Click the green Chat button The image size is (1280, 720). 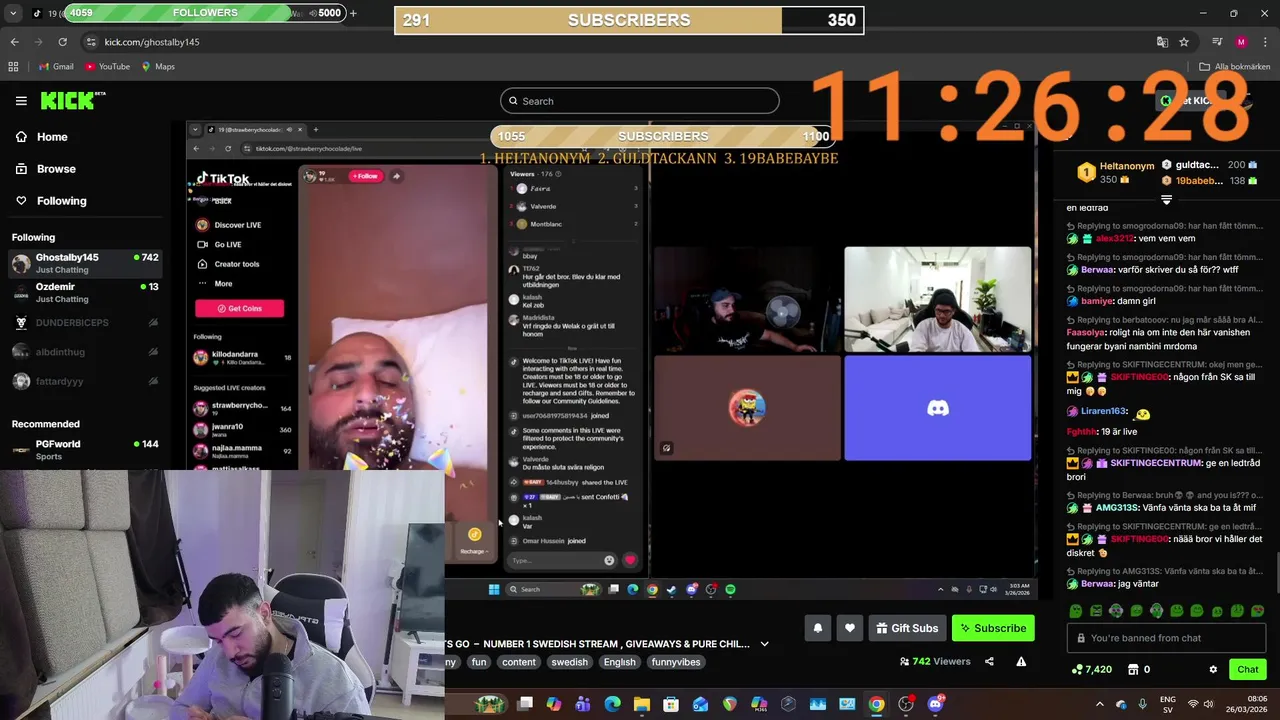click(1247, 669)
